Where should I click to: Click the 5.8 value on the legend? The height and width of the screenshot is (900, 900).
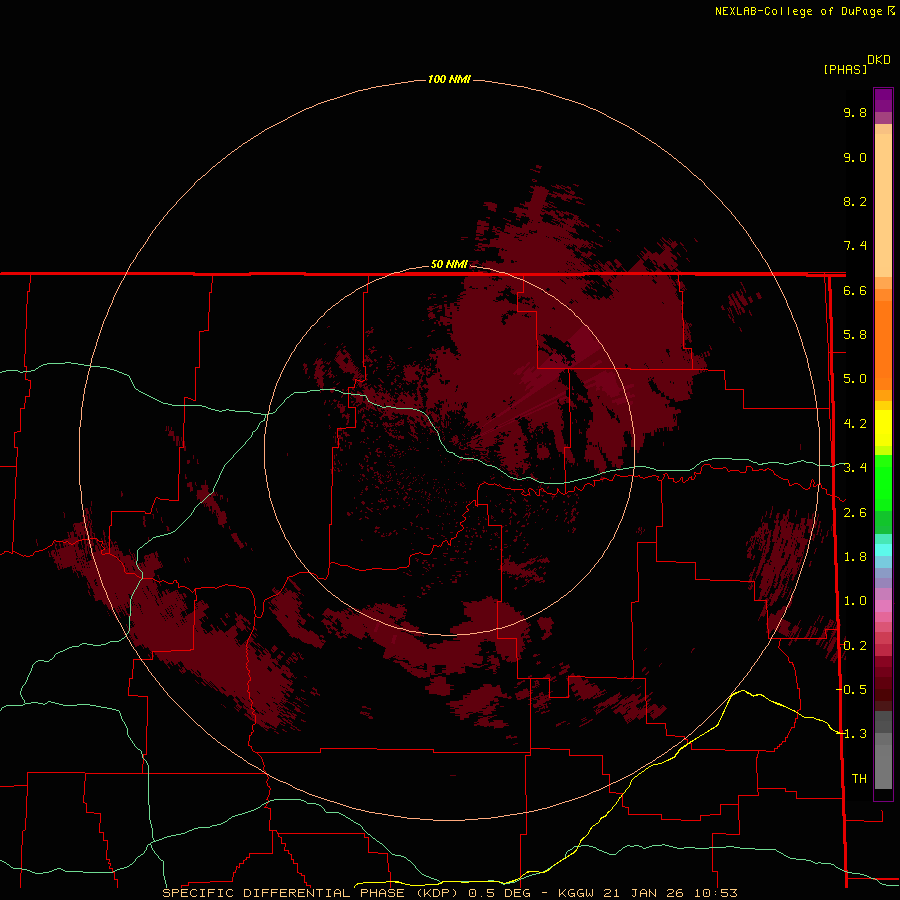pyautogui.click(x=855, y=335)
